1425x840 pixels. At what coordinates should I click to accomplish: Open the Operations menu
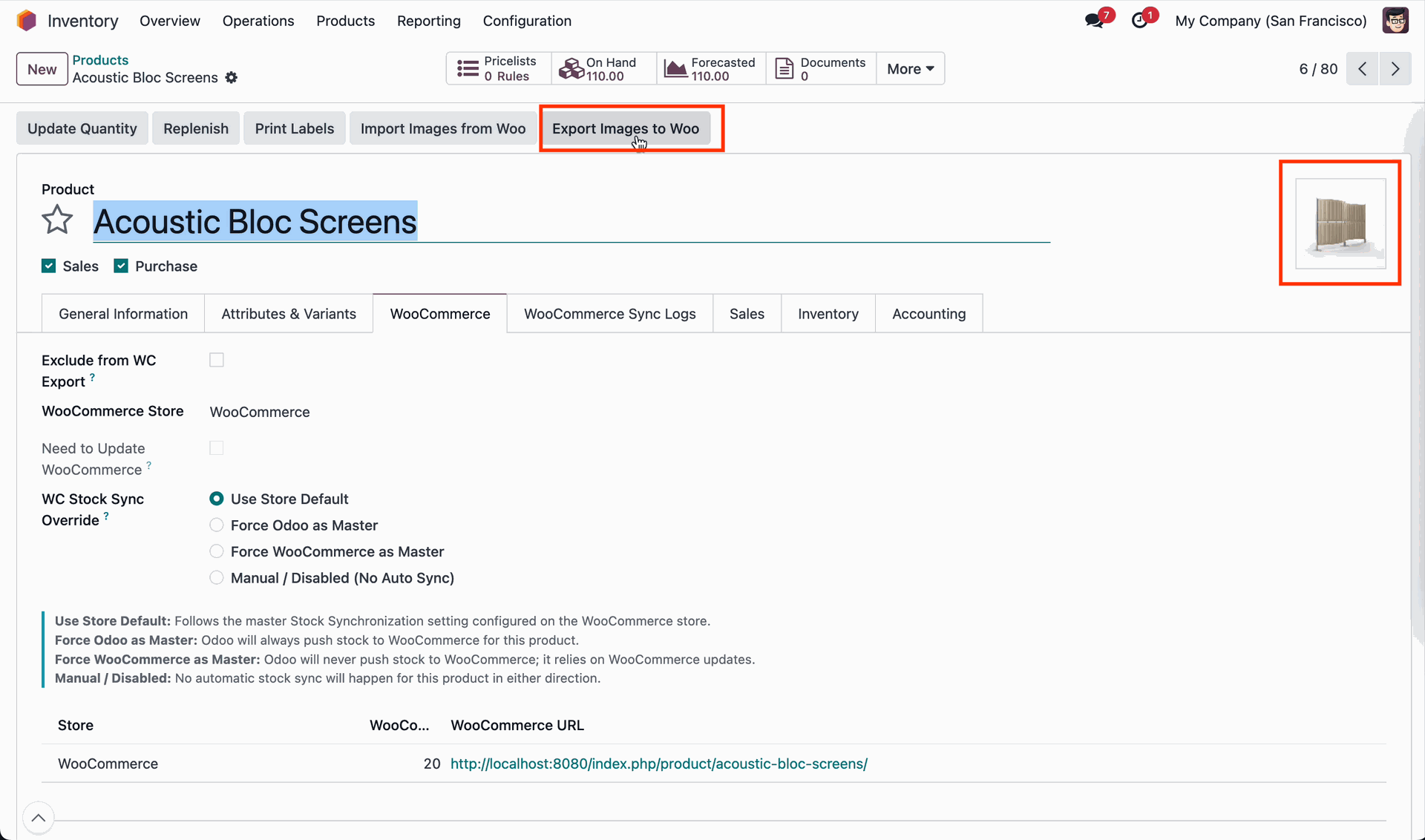(258, 21)
